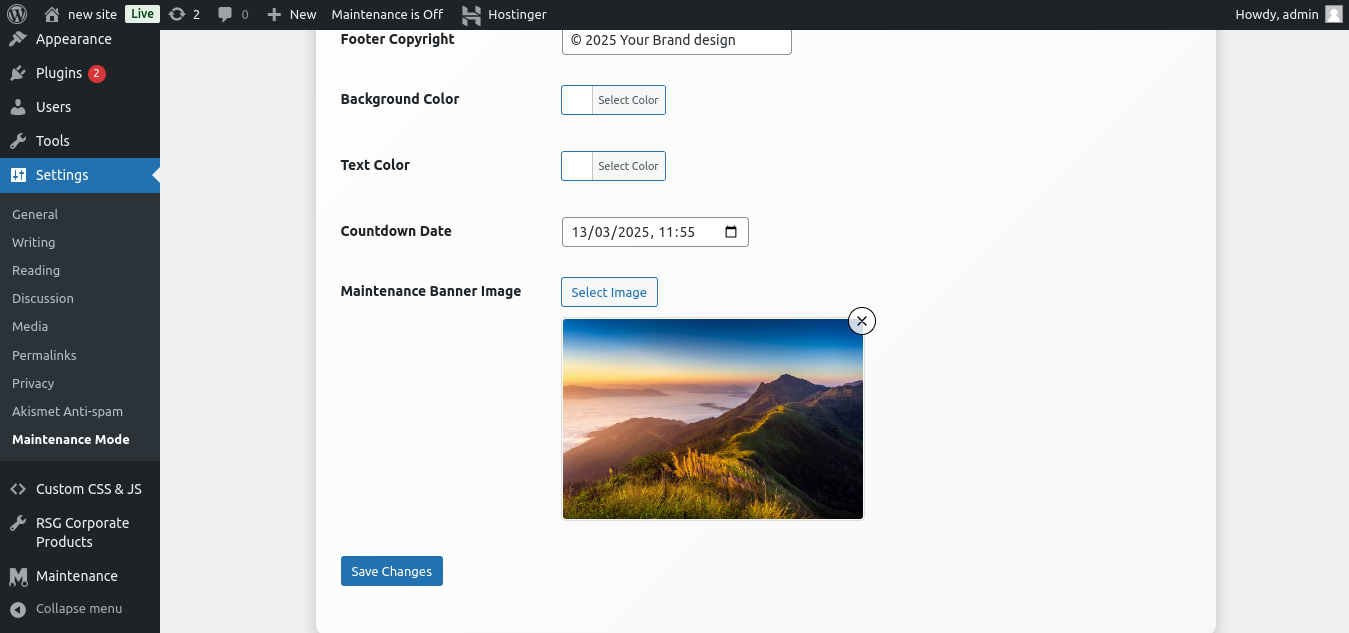Click the admin avatar icon
Image resolution: width=1349 pixels, height=633 pixels.
(1333, 14)
